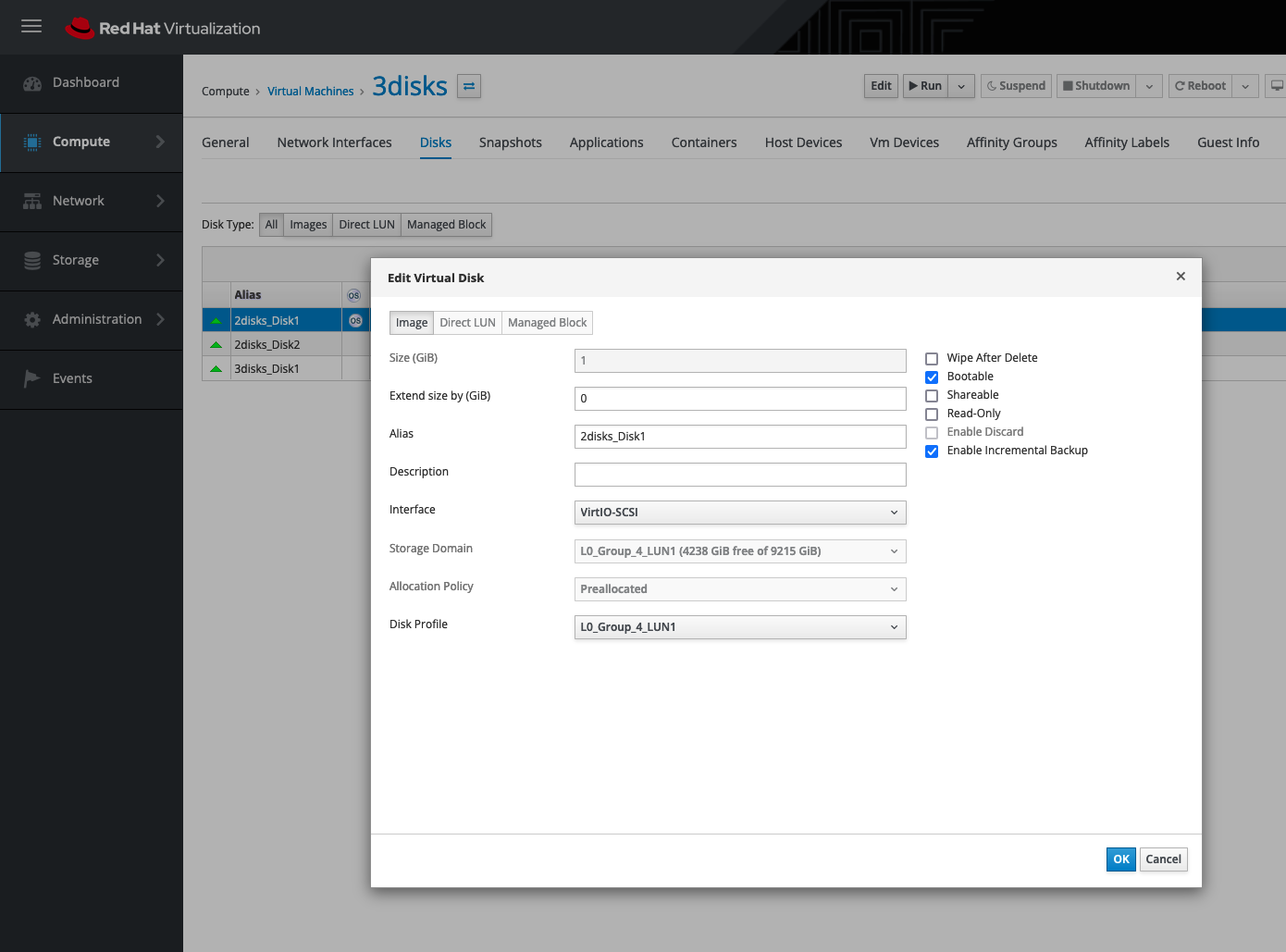Close the Edit Virtual Disk dialog
This screenshot has width=1286, height=952.
coord(1181,277)
